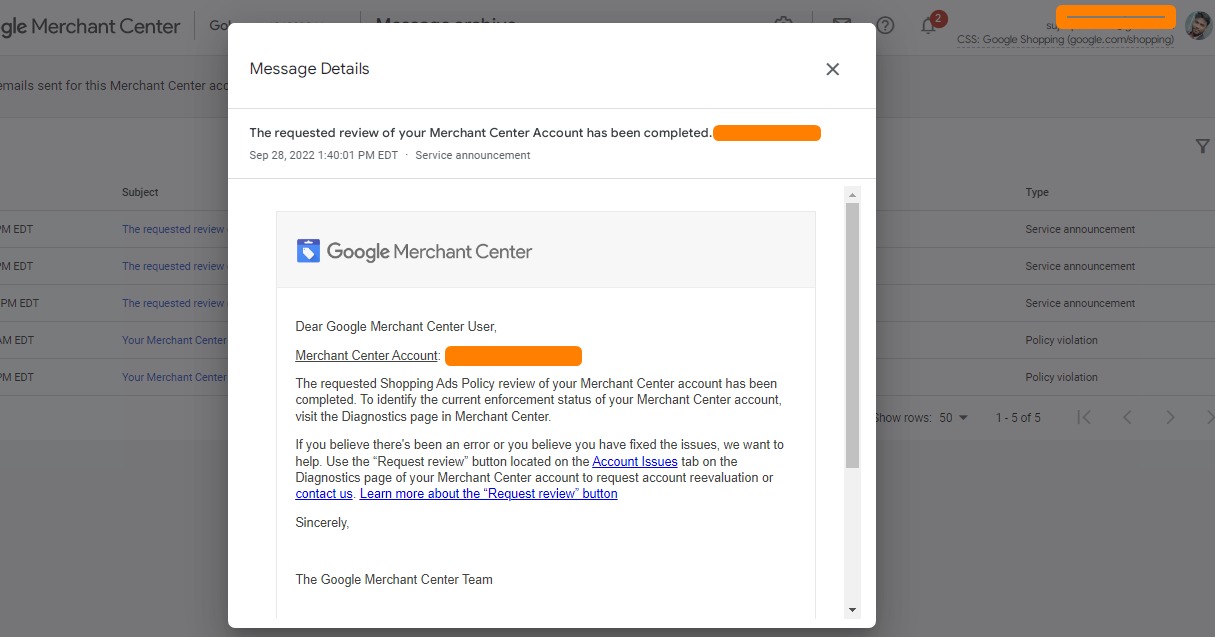
Task: Click the scrollbar thumb in the message body
Action: click(x=852, y=335)
